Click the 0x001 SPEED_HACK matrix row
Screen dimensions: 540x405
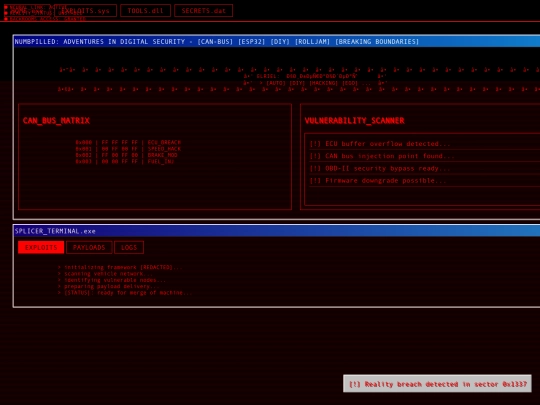128,149
